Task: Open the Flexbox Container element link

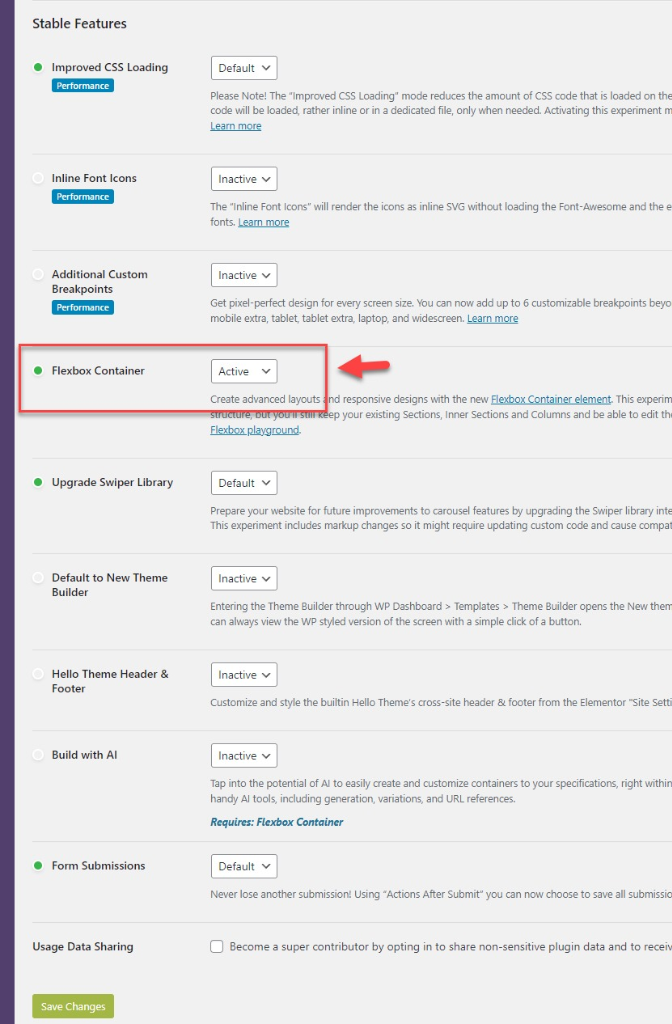Action: tap(551, 399)
